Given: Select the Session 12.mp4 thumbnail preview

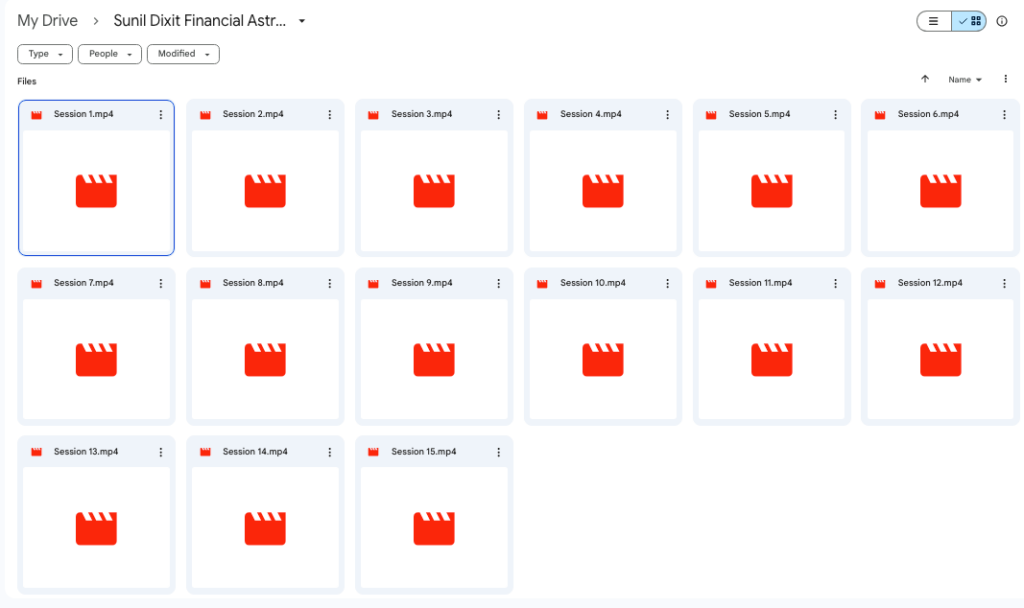Looking at the screenshot, I should tap(940, 359).
